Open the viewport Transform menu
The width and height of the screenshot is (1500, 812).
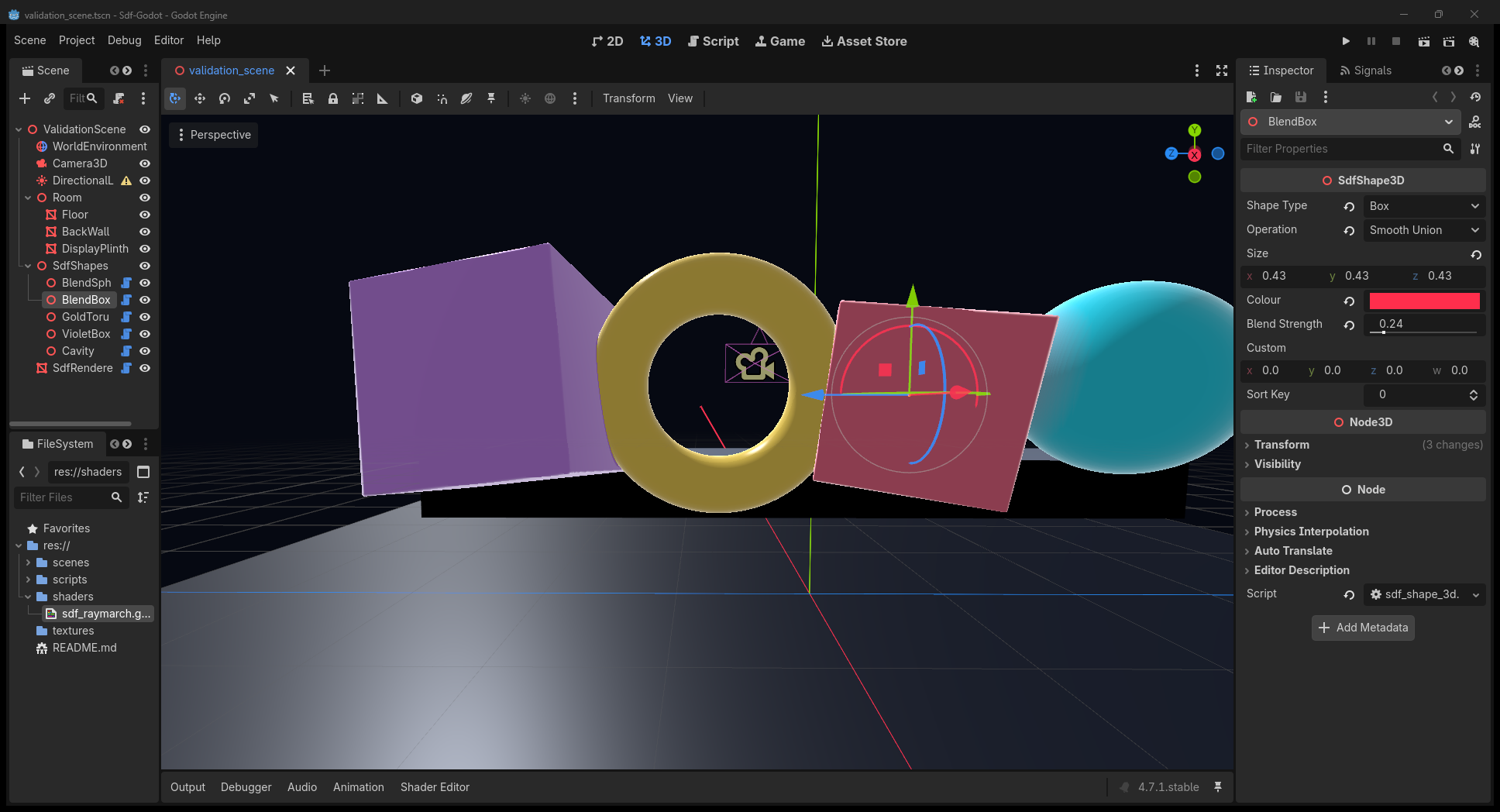(629, 98)
